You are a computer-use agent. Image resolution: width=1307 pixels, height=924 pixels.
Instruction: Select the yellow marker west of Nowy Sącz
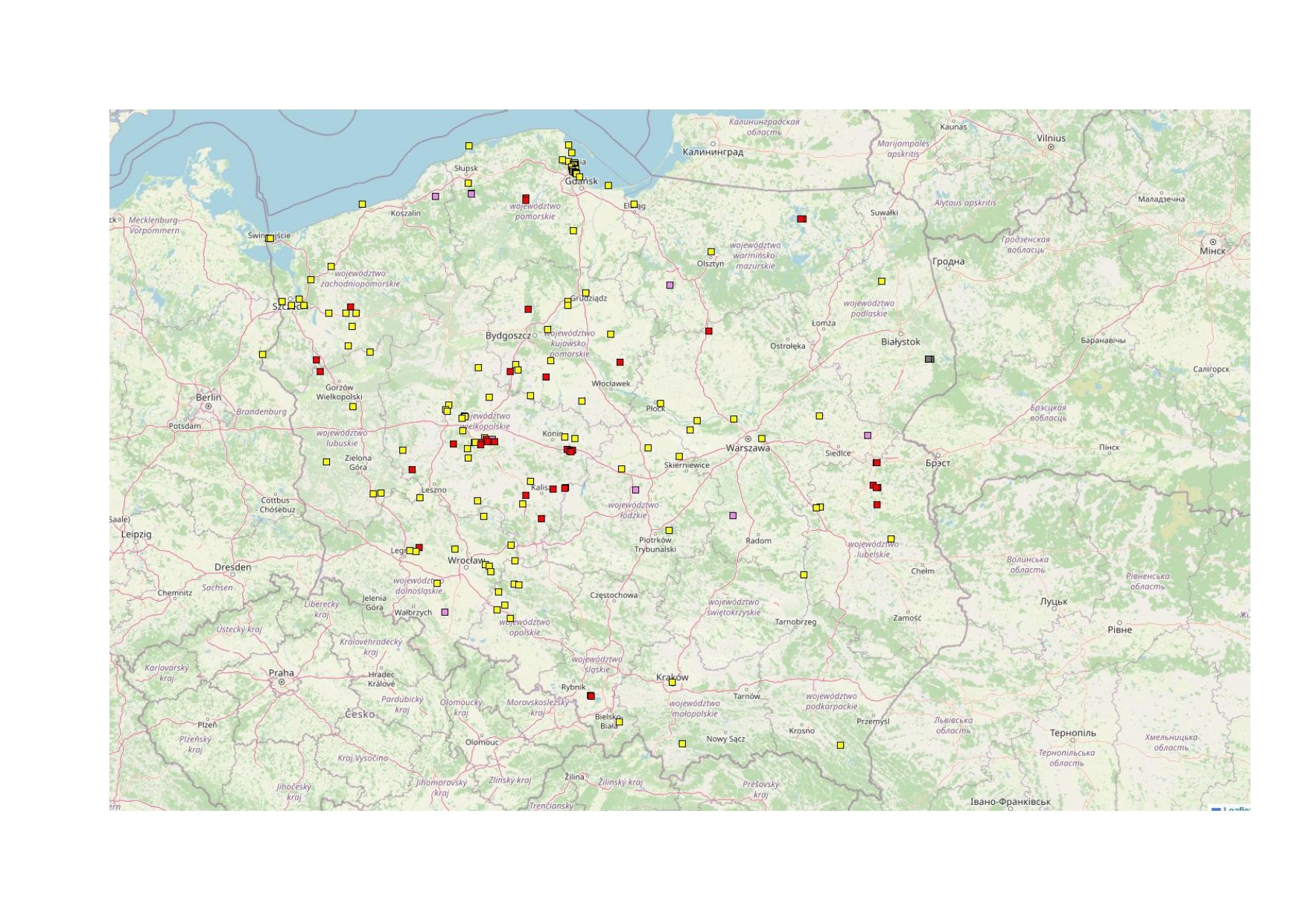pyautogui.click(x=682, y=744)
